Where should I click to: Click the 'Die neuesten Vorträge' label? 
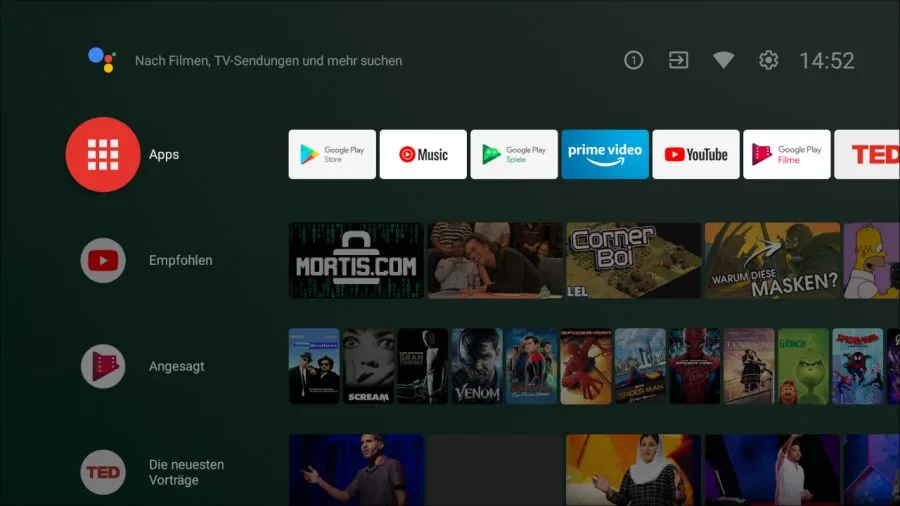coord(187,472)
